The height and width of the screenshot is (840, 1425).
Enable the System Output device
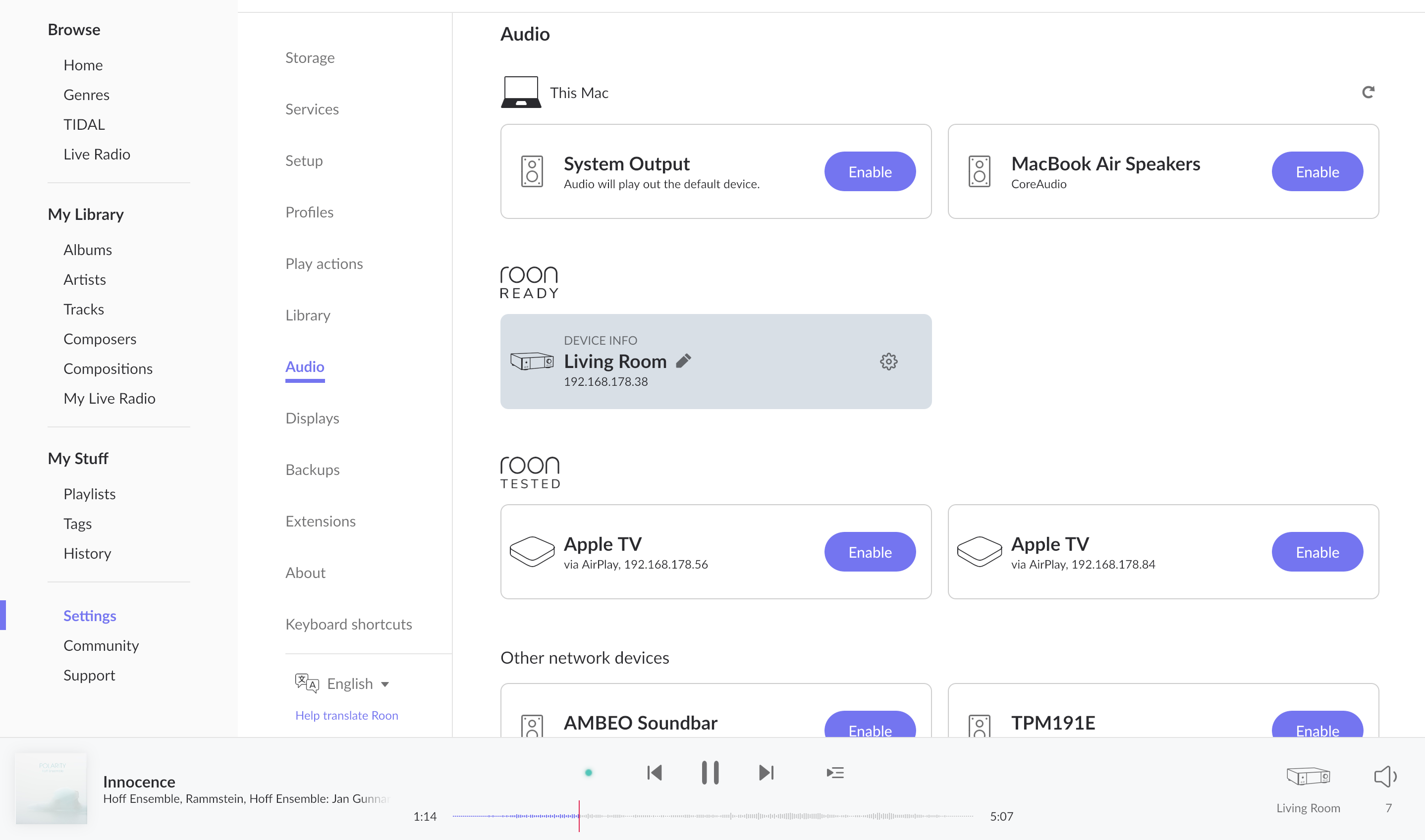click(x=870, y=171)
